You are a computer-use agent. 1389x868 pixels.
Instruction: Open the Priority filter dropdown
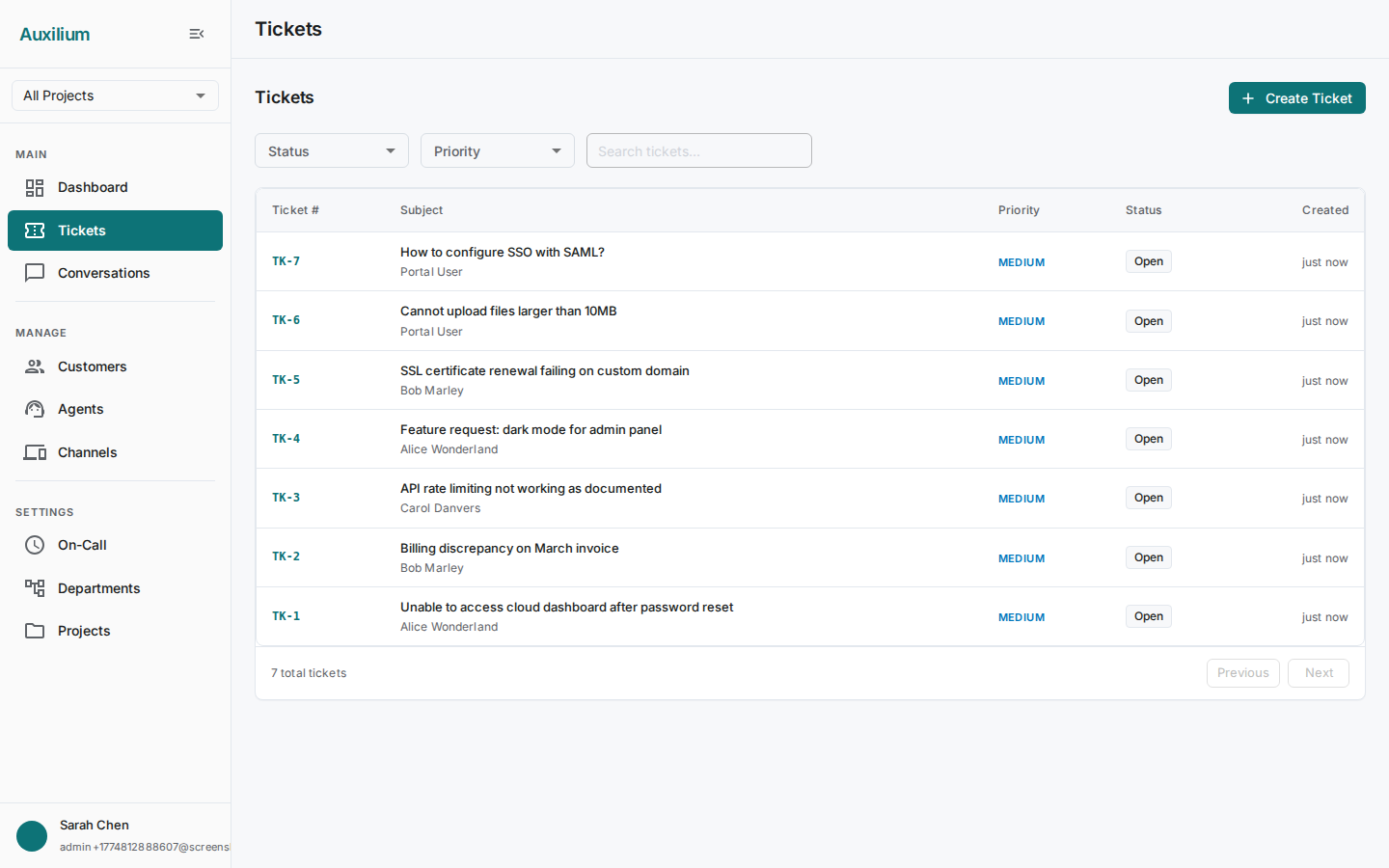(x=497, y=150)
